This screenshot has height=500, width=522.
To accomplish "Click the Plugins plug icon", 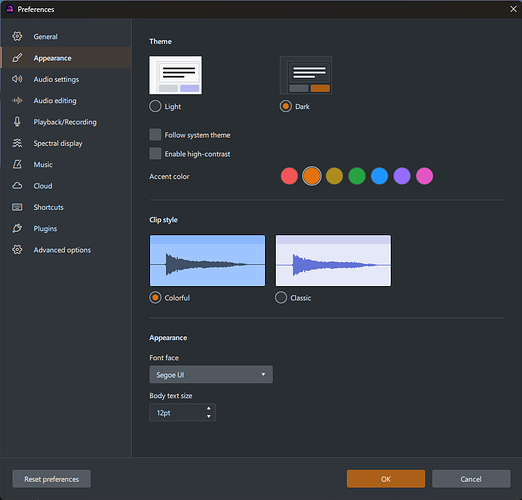I will point(17,228).
